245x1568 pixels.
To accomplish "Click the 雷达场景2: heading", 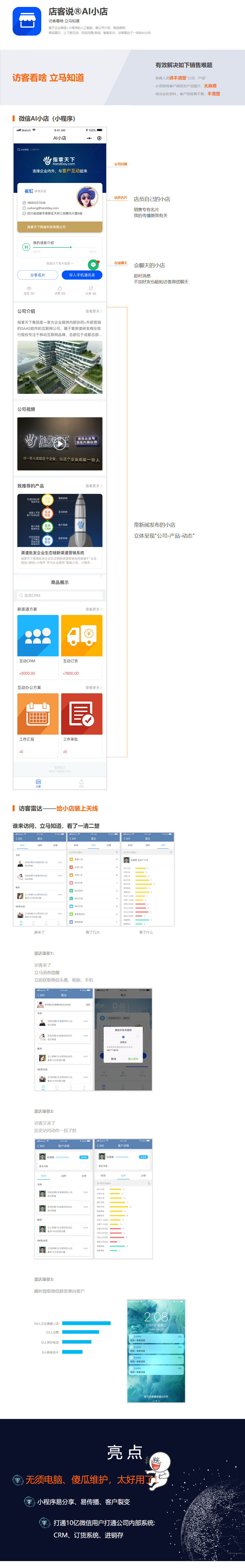I will [44, 1111].
